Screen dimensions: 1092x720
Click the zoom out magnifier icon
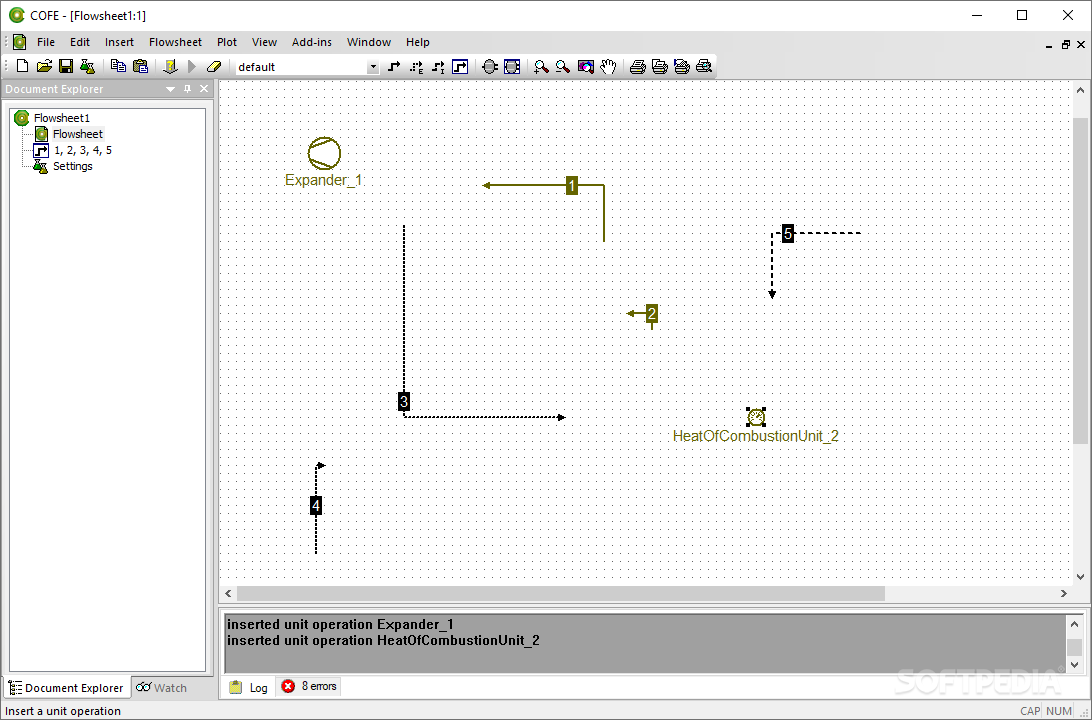click(x=563, y=66)
